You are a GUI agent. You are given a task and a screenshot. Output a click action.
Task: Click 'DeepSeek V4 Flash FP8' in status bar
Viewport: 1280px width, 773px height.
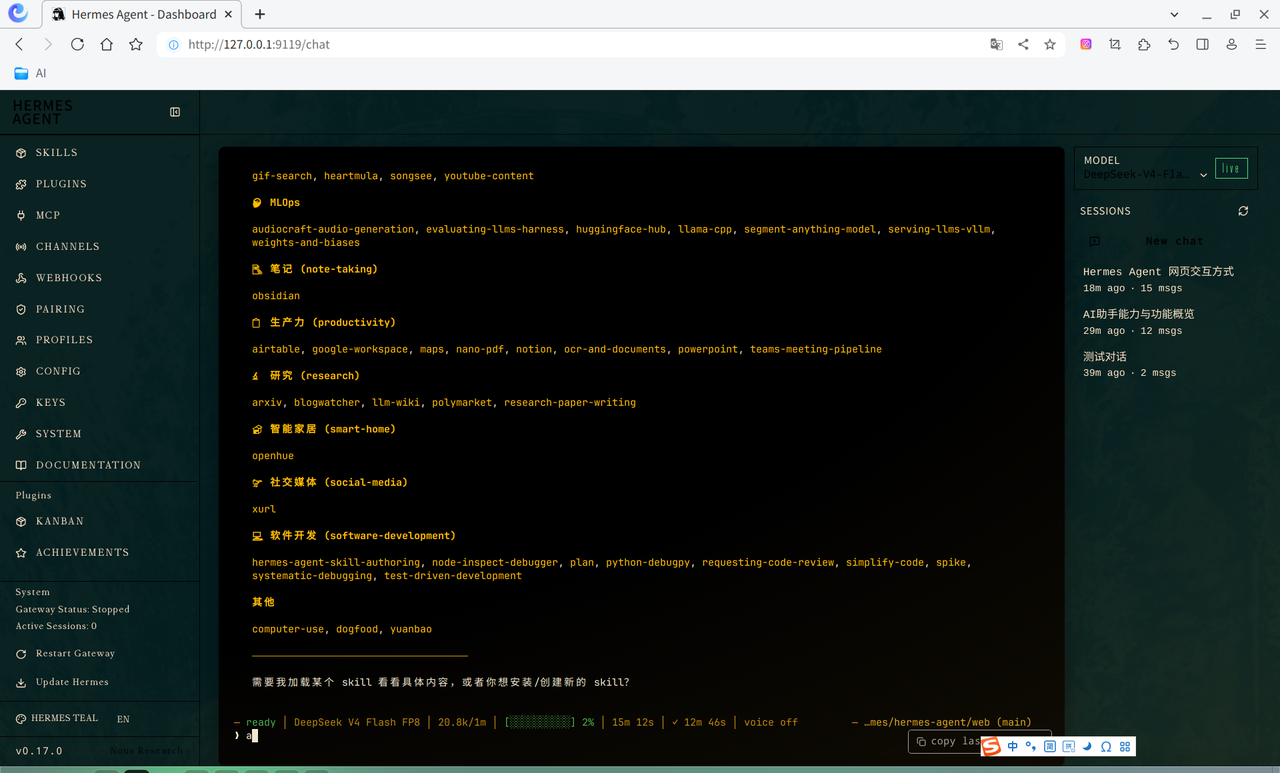coord(357,722)
